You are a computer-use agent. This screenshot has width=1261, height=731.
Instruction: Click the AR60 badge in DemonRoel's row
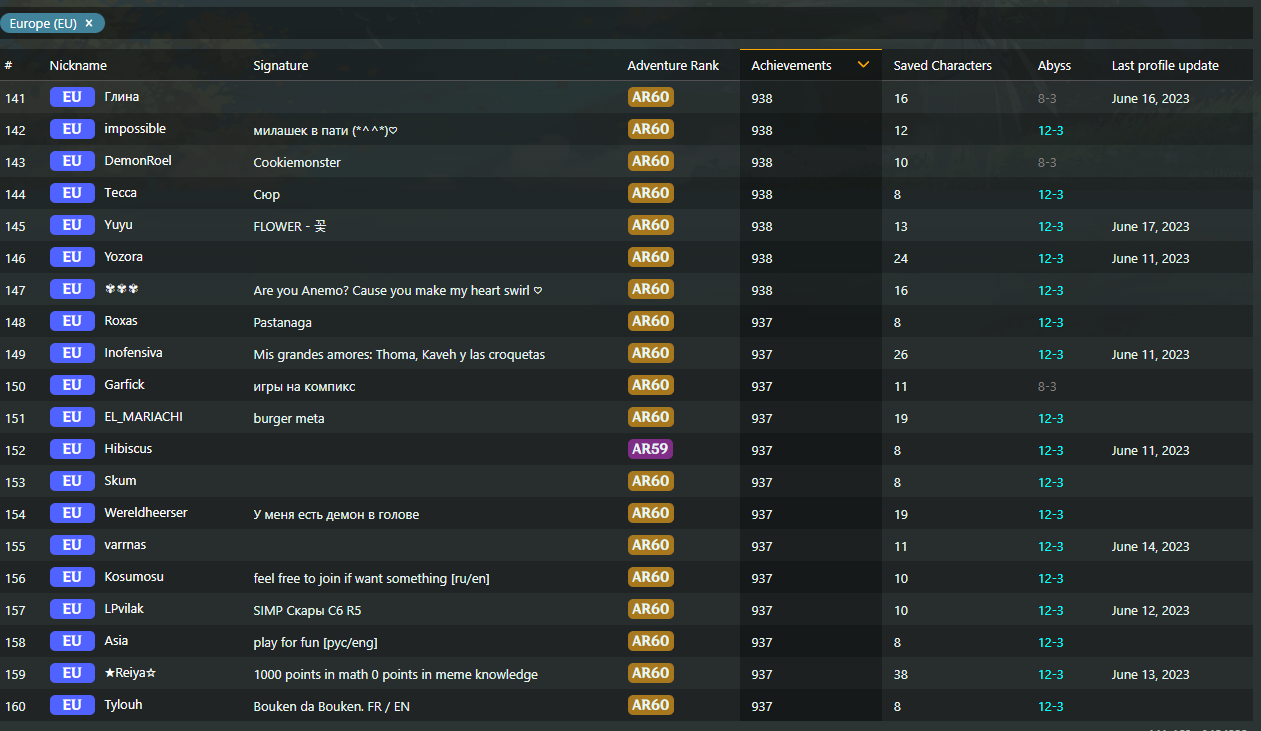(x=650, y=161)
